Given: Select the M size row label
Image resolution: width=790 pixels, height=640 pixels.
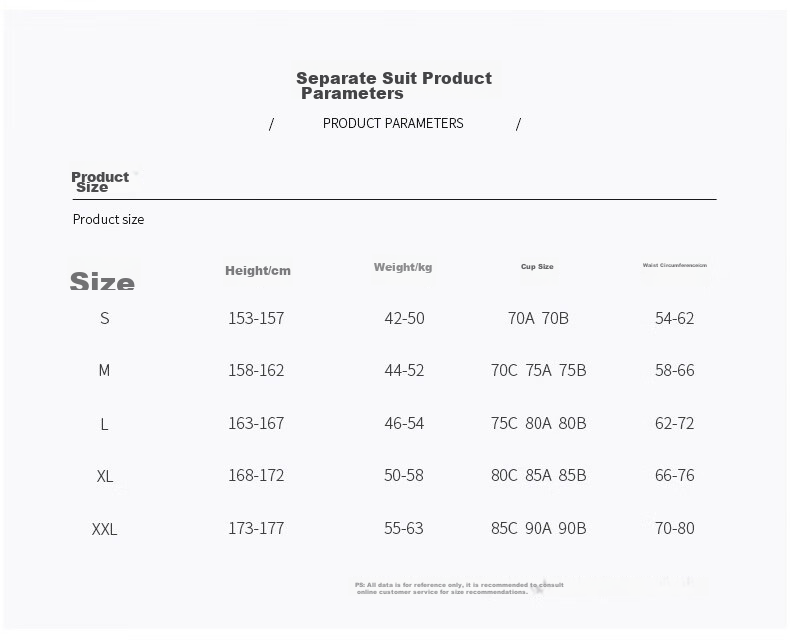Looking at the screenshot, I should pos(104,370).
